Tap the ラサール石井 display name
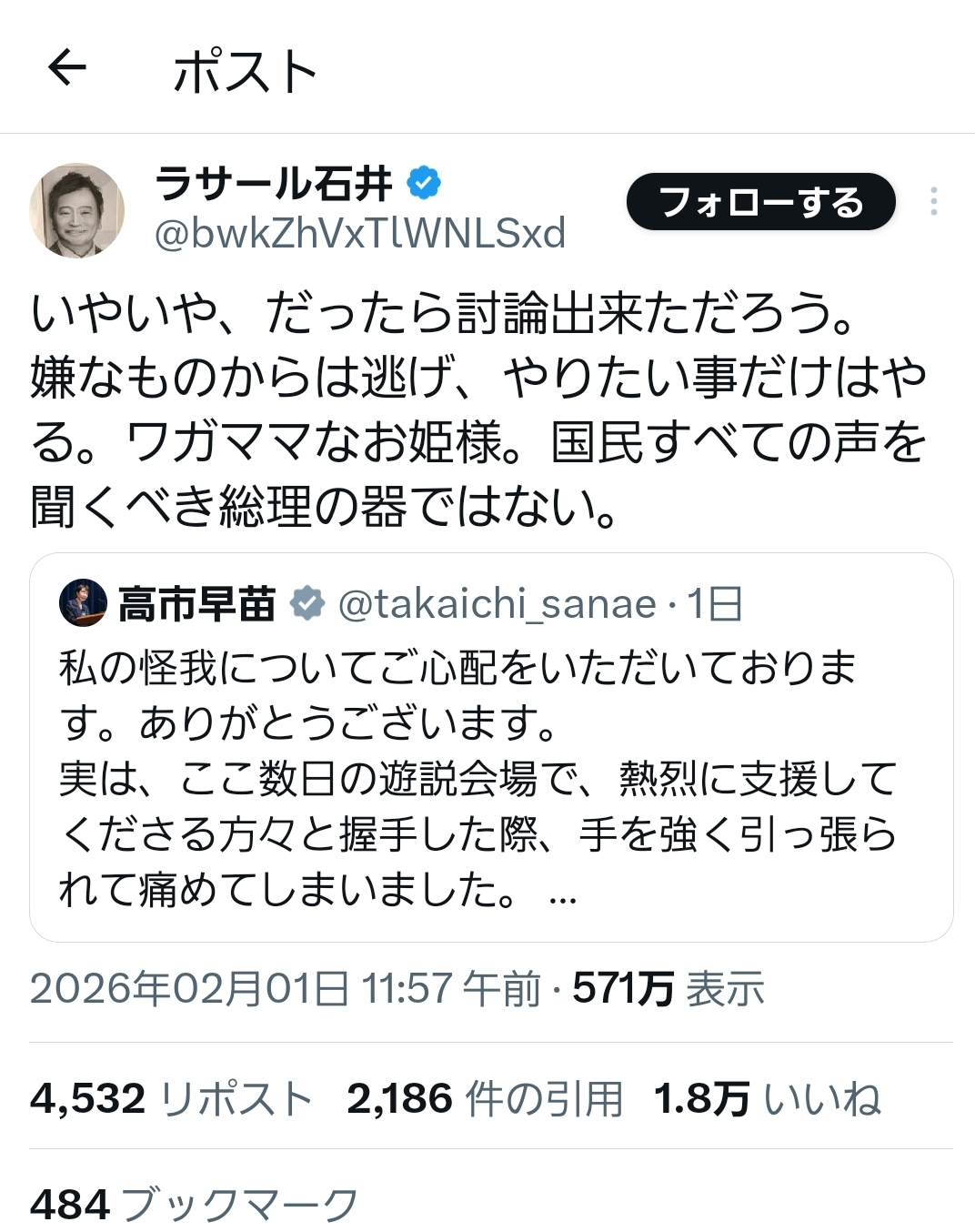 point(274,184)
